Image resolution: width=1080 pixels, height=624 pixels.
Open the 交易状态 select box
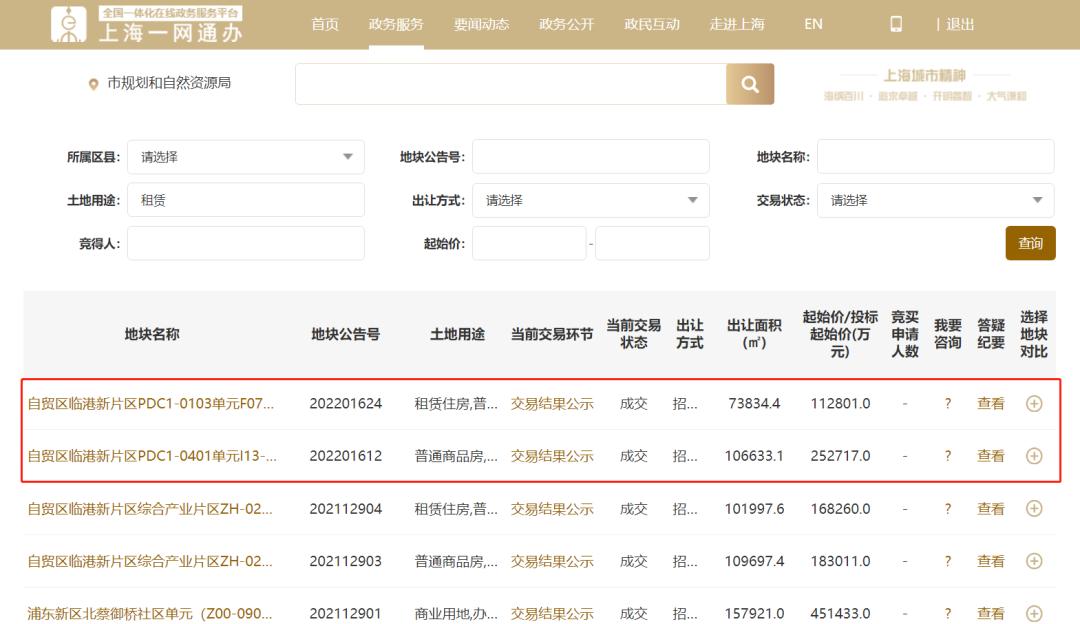(935, 200)
